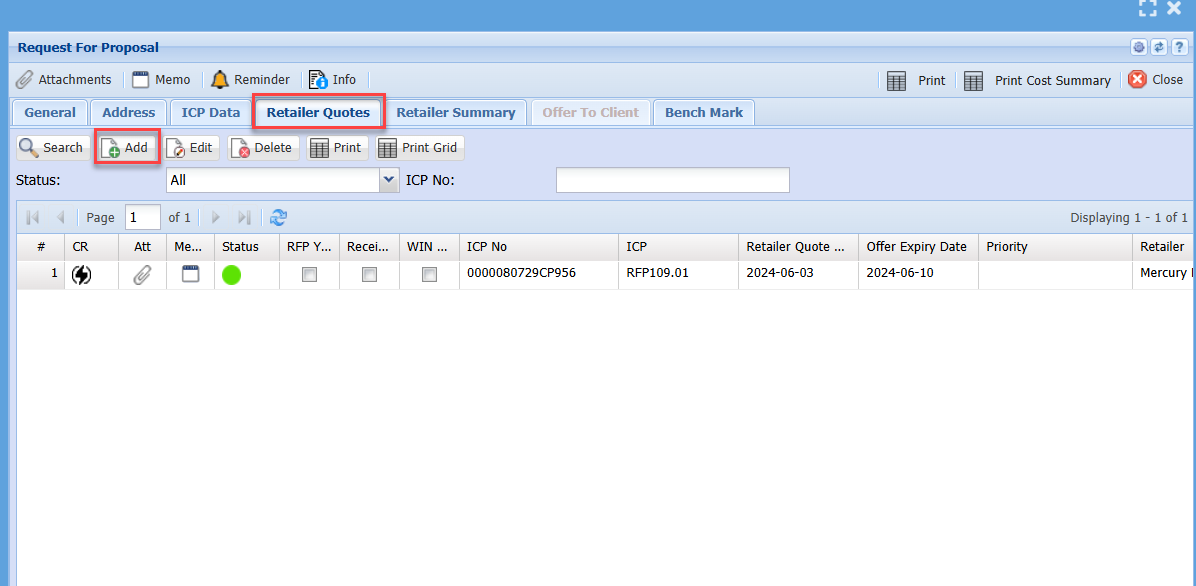Viewport: 1196px width, 586px height.
Task: Click the green status indicator in row 1
Action: click(232, 274)
